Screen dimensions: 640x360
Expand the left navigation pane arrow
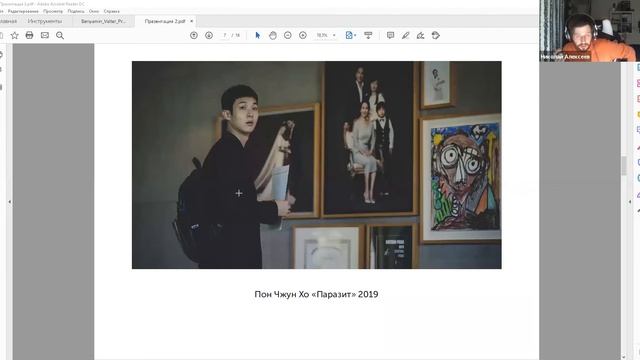pos(9,202)
